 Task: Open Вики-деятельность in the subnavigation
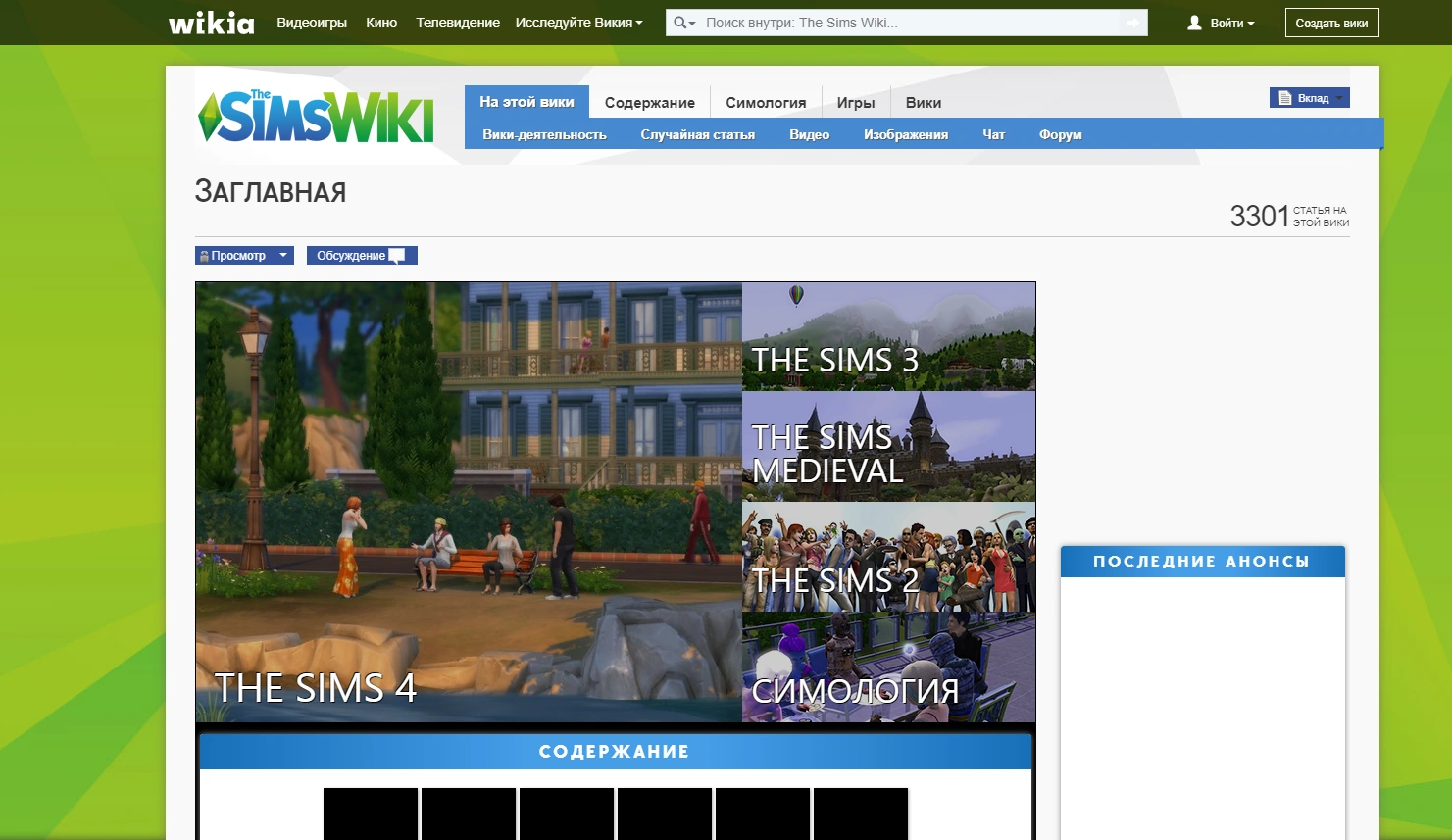click(544, 134)
